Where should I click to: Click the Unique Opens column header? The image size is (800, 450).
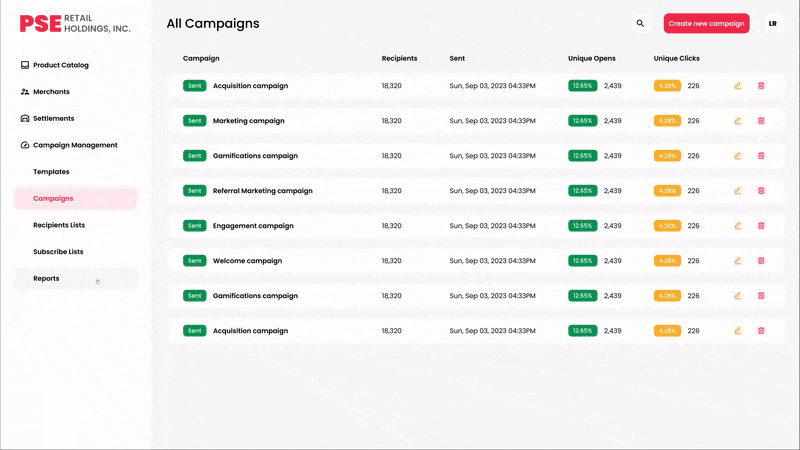click(x=592, y=58)
